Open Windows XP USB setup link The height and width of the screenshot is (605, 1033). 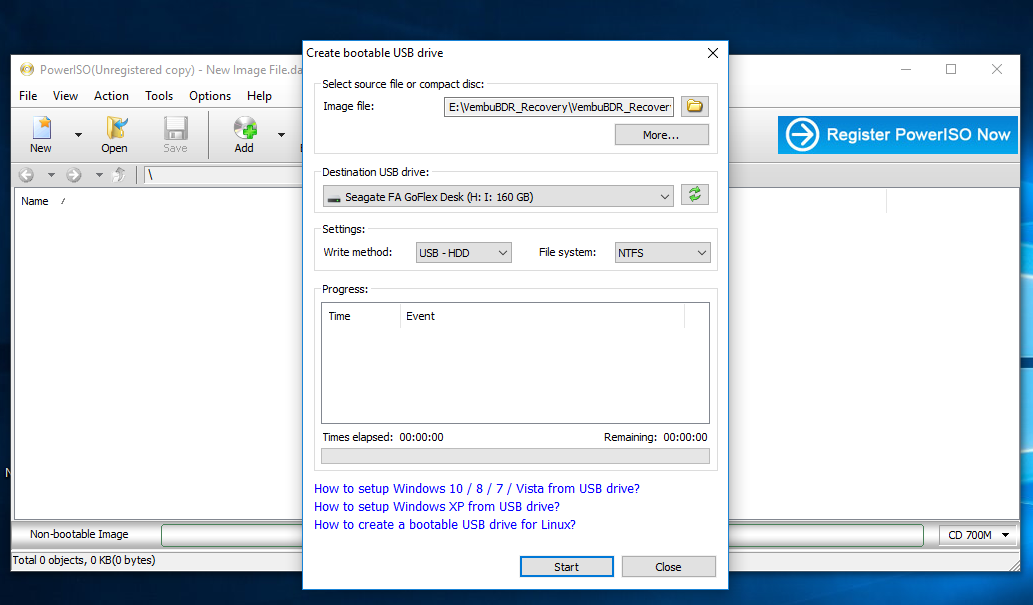pos(437,506)
